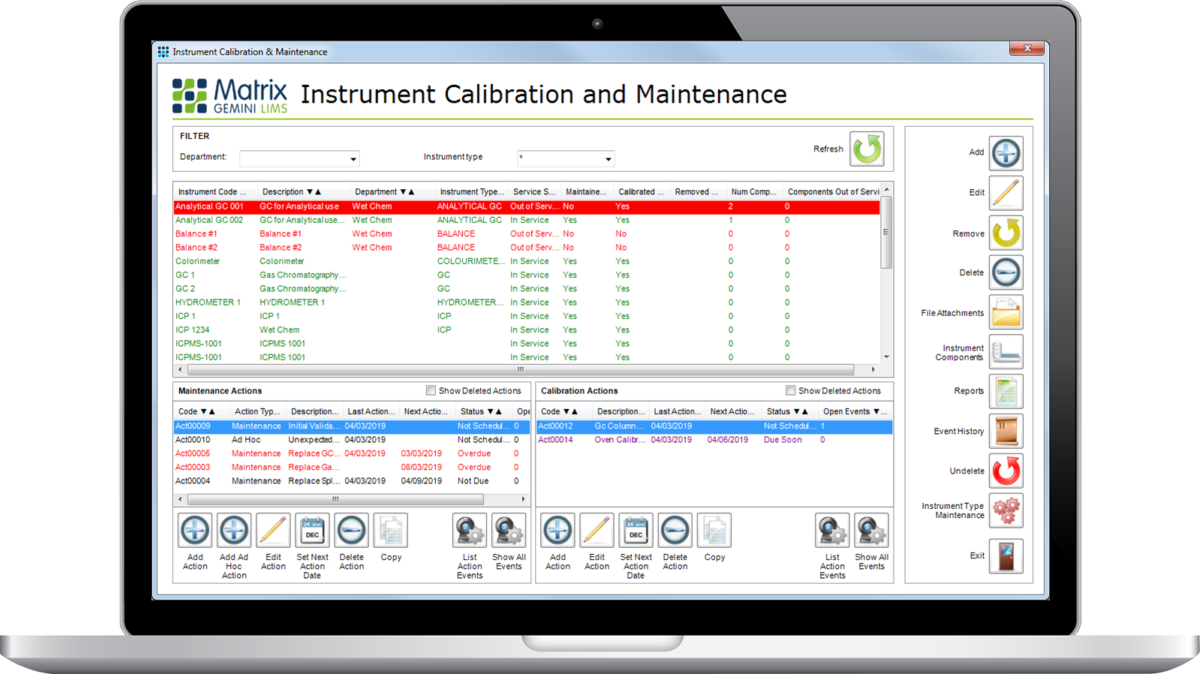Open the Department filter dropdown
1200x674 pixels.
click(353, 159)
